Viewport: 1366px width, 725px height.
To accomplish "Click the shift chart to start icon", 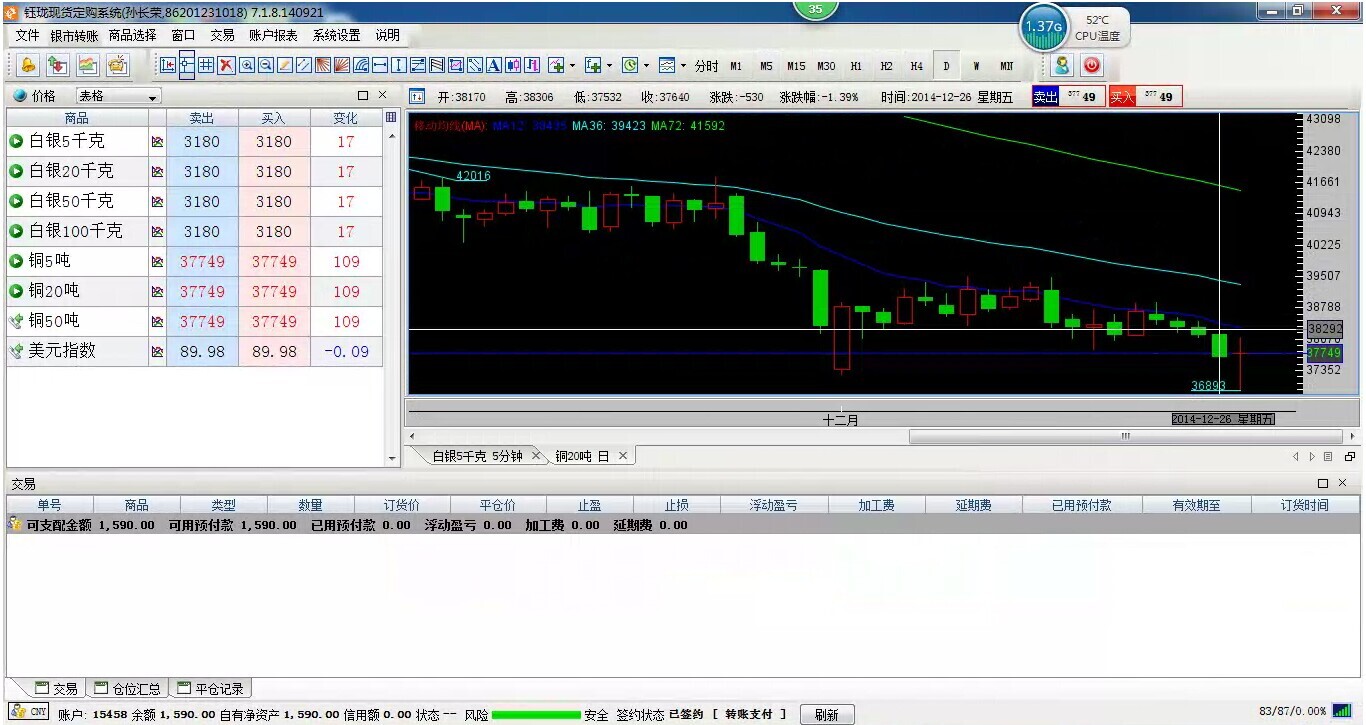I will coord(168,66).
